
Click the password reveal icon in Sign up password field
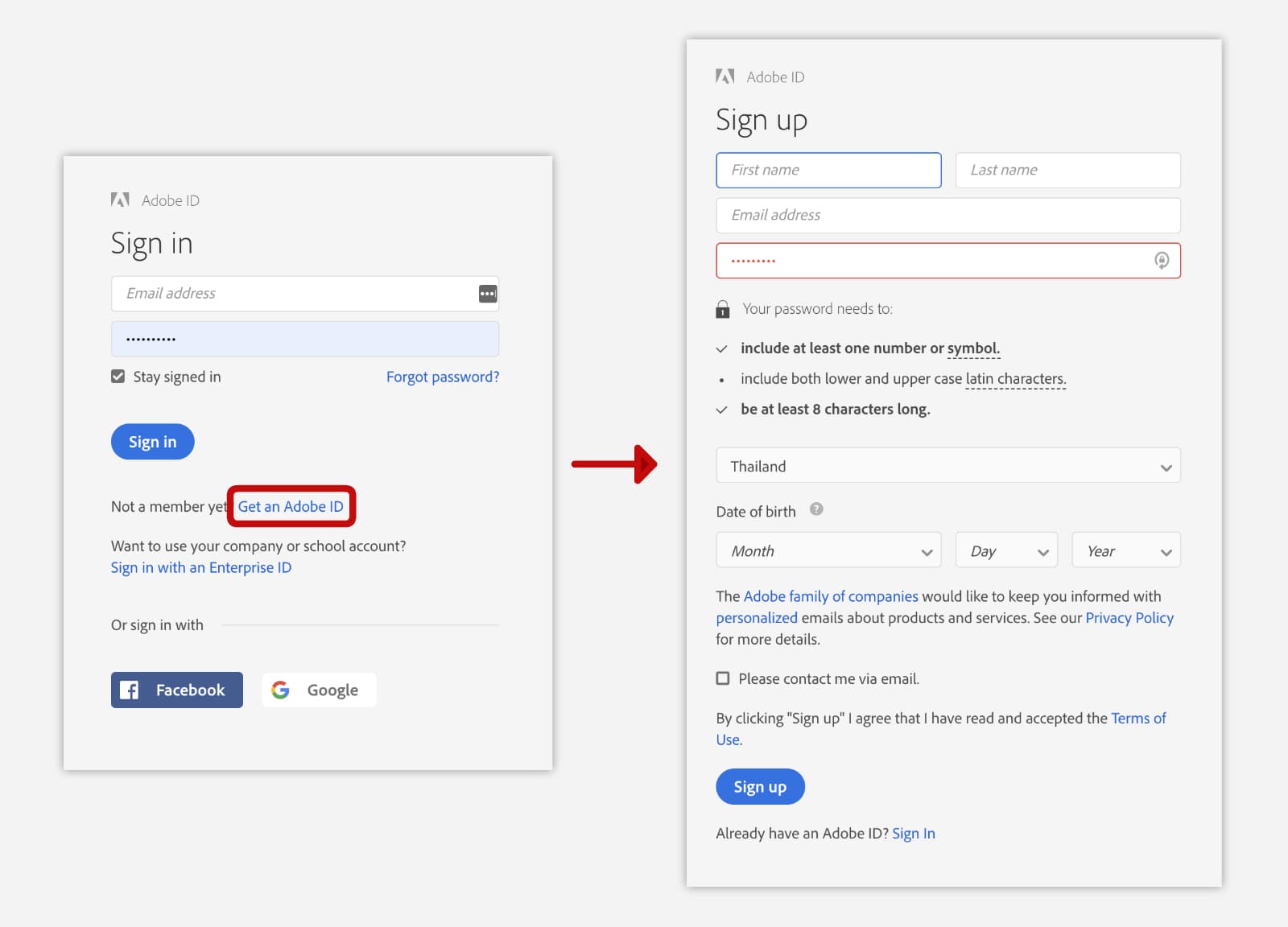(1162, 261)
